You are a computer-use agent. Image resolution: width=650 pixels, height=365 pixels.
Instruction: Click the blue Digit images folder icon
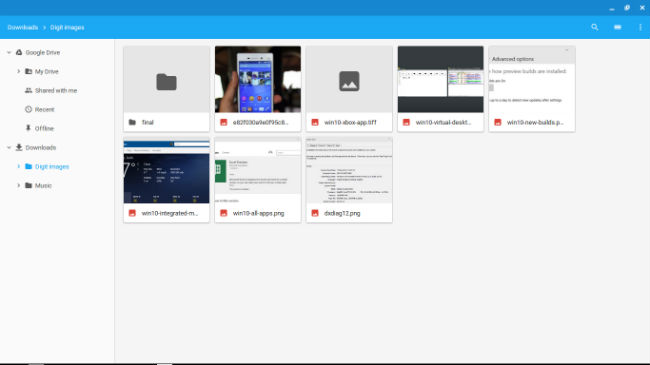point(28,166)
